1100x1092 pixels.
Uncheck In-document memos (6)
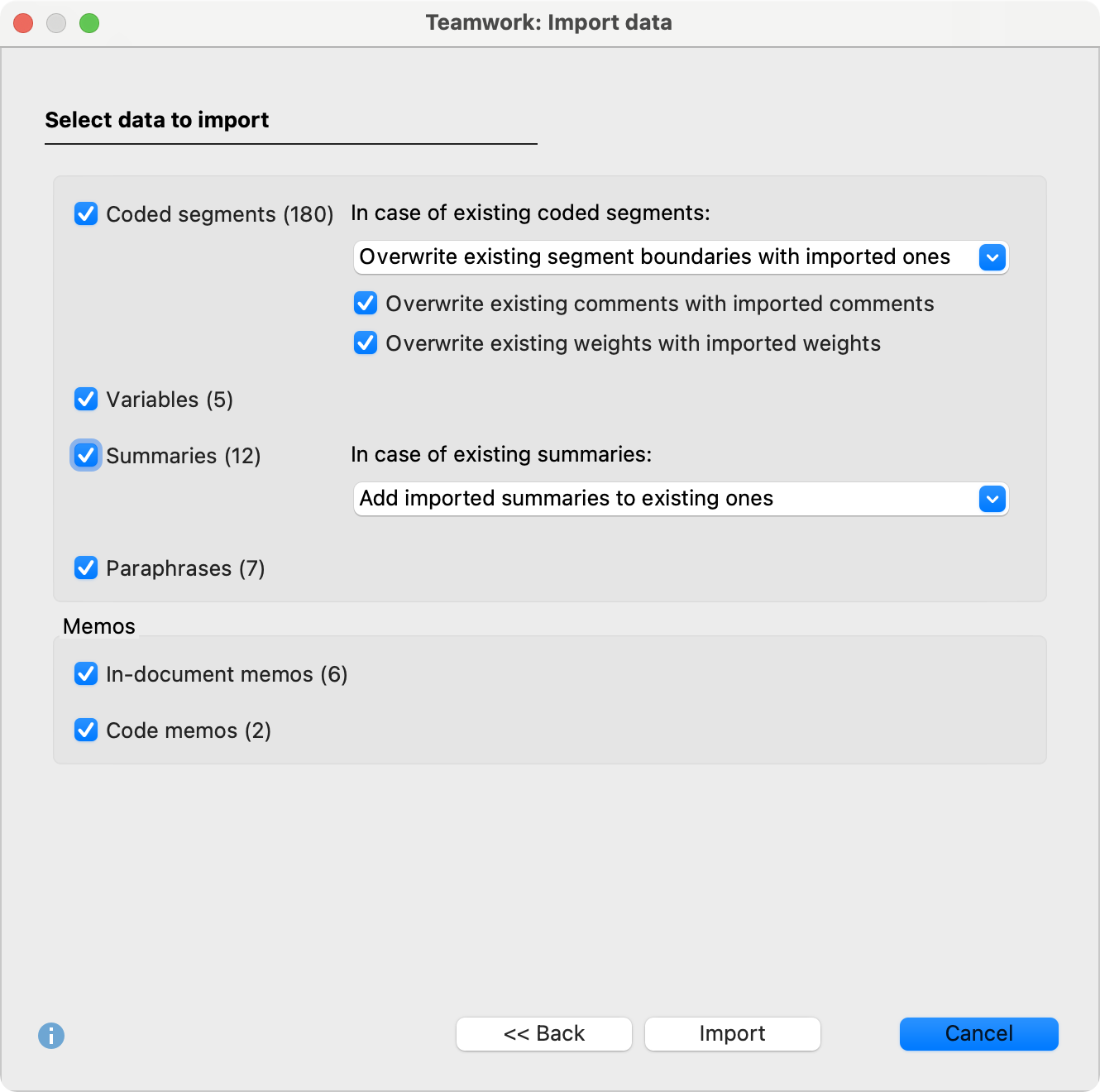click(86, 674)
